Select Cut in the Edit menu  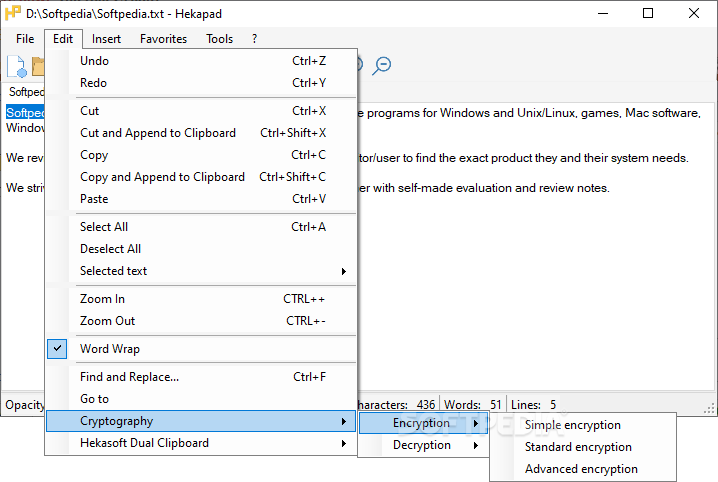point(201,111)
